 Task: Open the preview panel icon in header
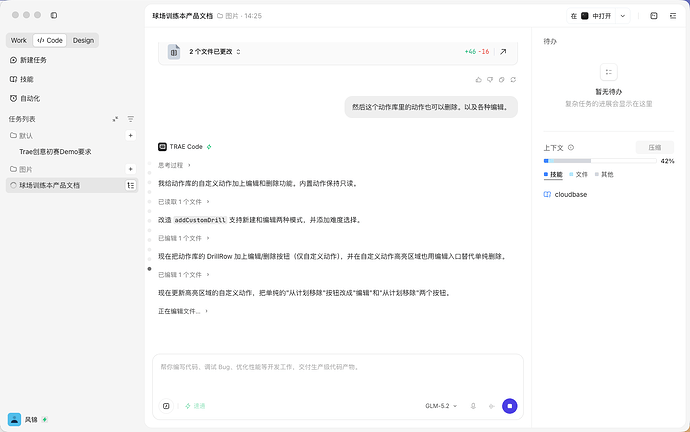654,16
